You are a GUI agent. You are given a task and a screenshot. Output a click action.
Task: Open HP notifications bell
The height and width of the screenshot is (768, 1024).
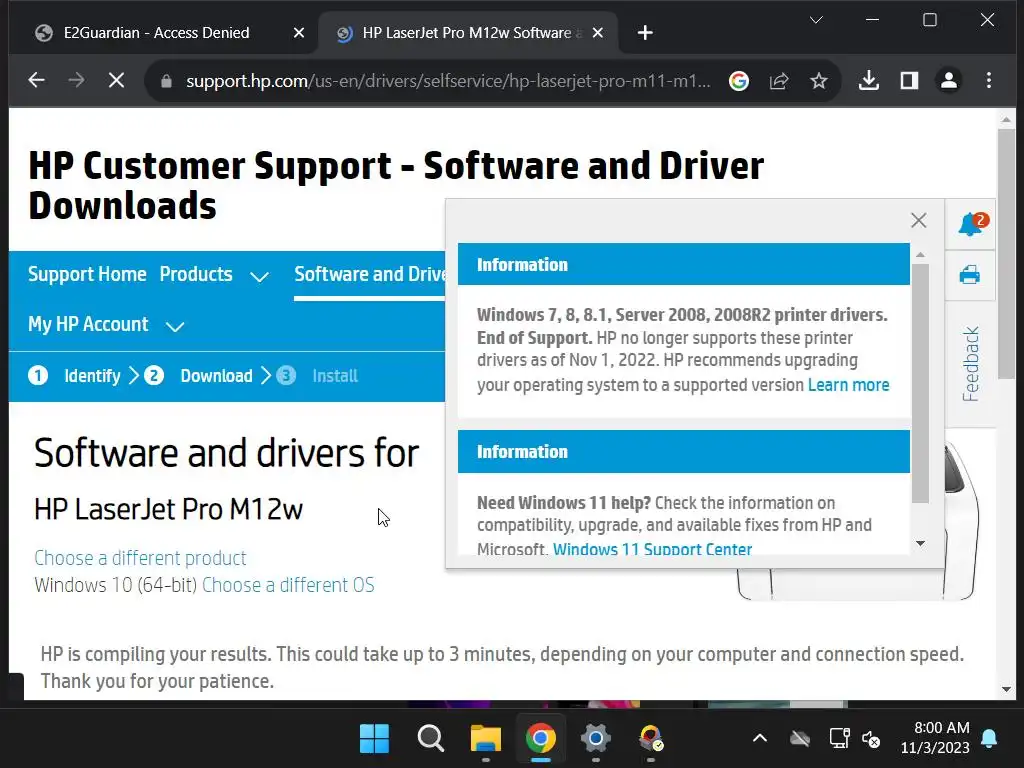972,224
